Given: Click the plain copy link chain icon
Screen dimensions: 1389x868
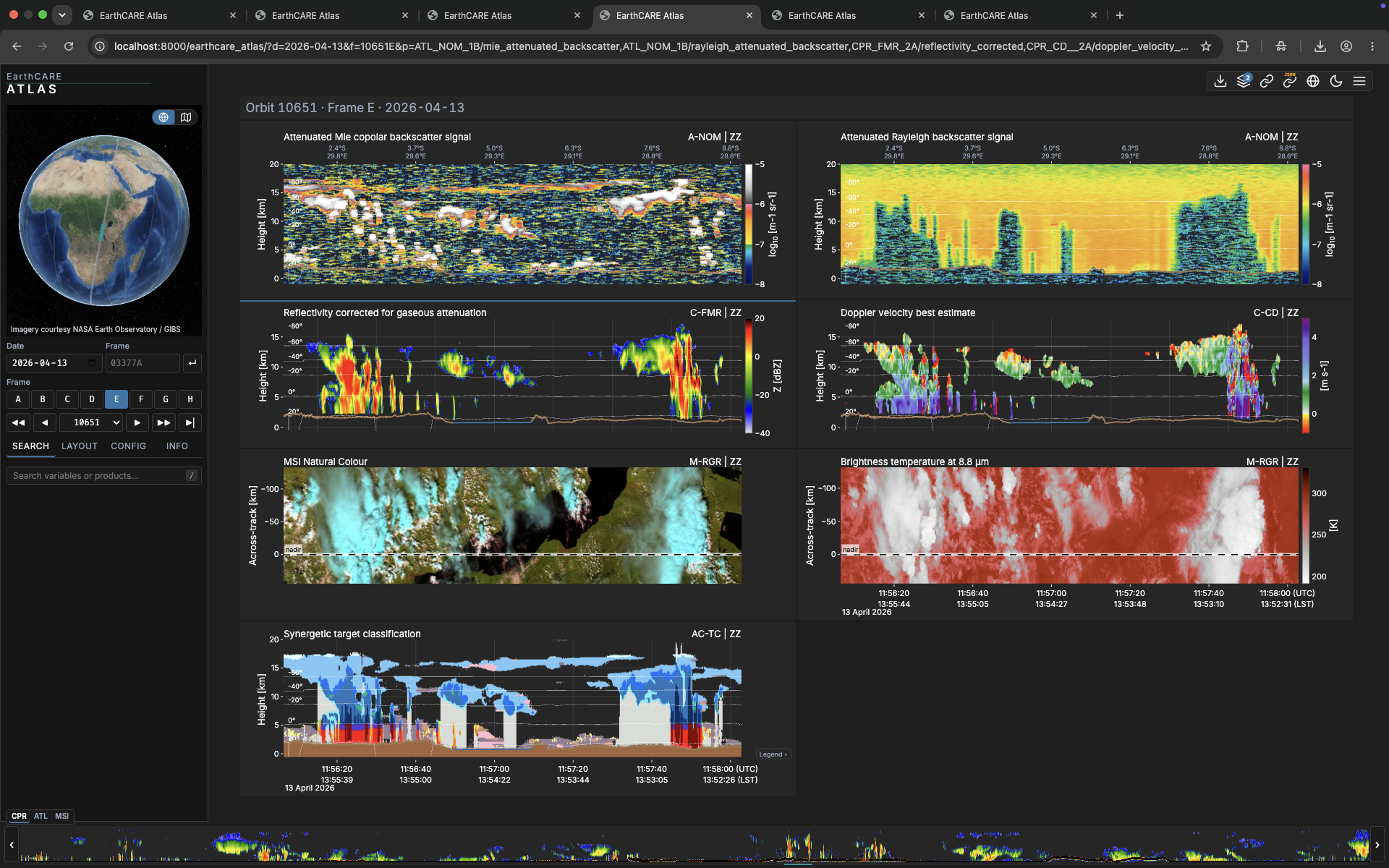Looking at the screenshot, I should coord(1267,81).
